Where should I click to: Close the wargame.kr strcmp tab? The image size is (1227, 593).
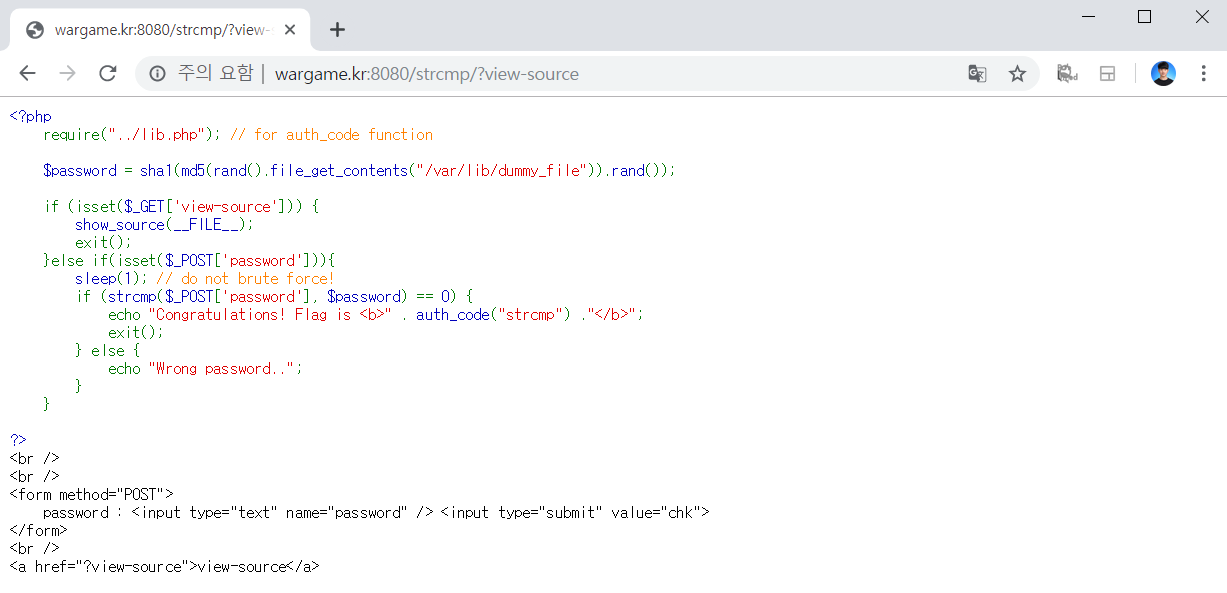point(290,30)
